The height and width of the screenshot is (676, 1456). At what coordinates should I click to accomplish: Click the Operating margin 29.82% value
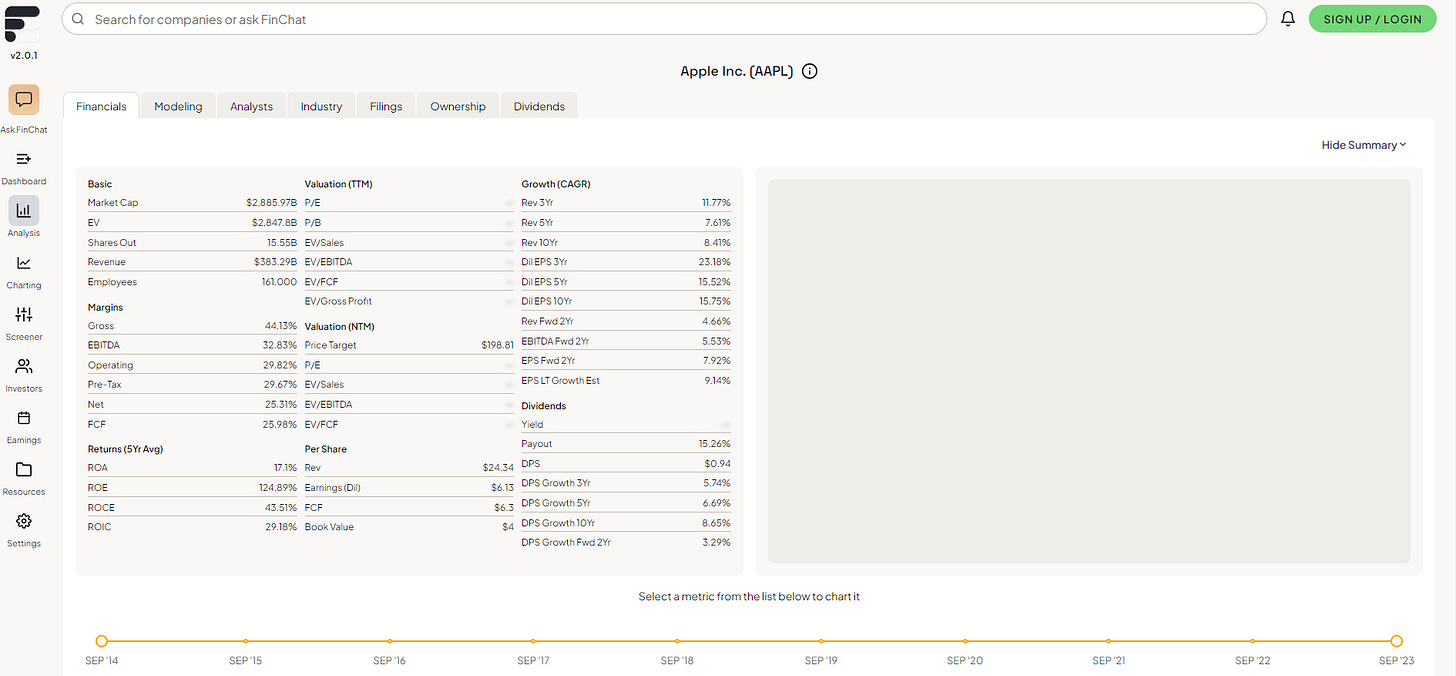click(280, 365)
